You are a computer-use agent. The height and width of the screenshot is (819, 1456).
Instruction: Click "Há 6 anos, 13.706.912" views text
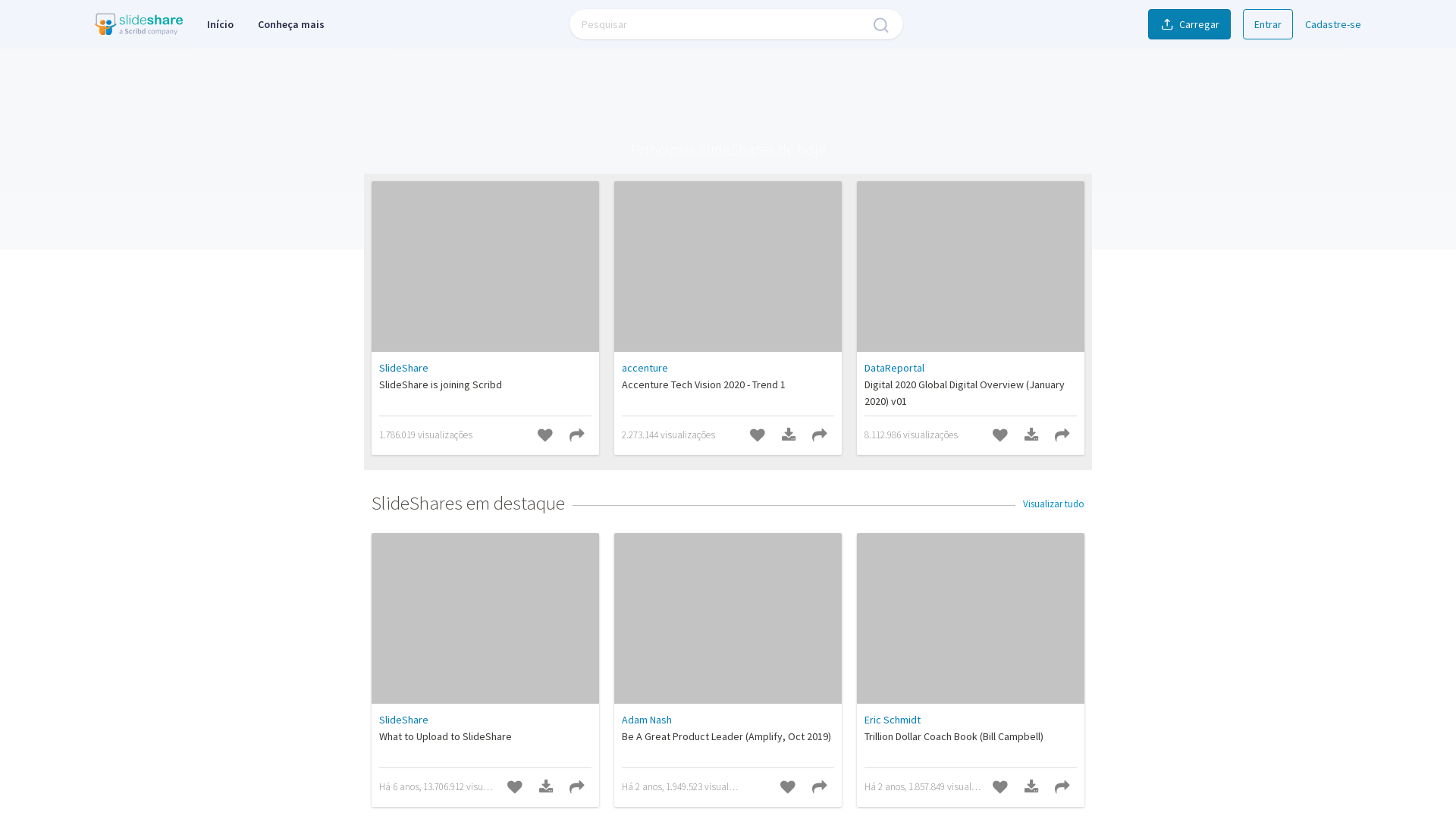pyautogui.click(x=436, y=786)
